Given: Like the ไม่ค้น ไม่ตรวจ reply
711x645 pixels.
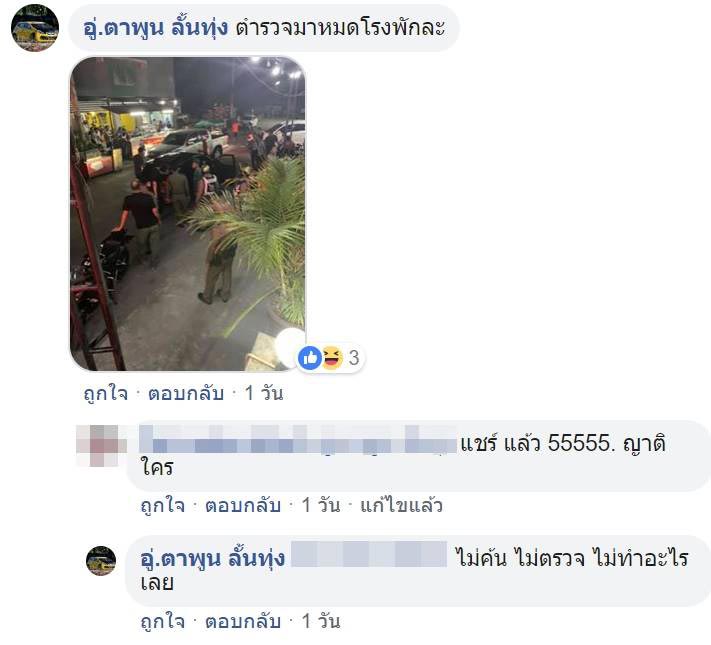Looking at the screenshot, I should (x=163, y=621).
